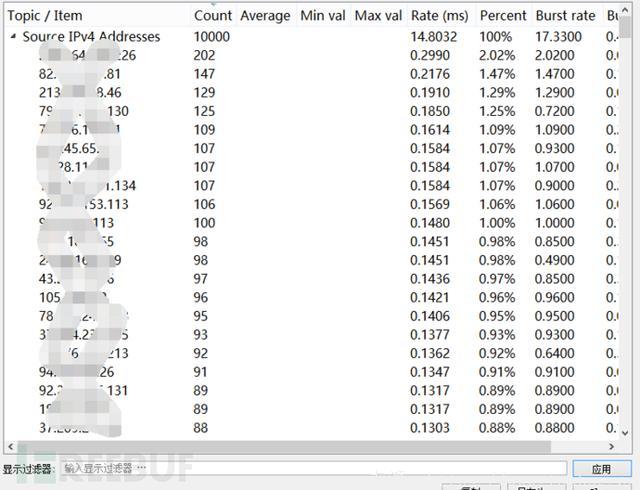Screen dimensions: 640x490
Task: Select the count cell 147
Action: (204, 74)
